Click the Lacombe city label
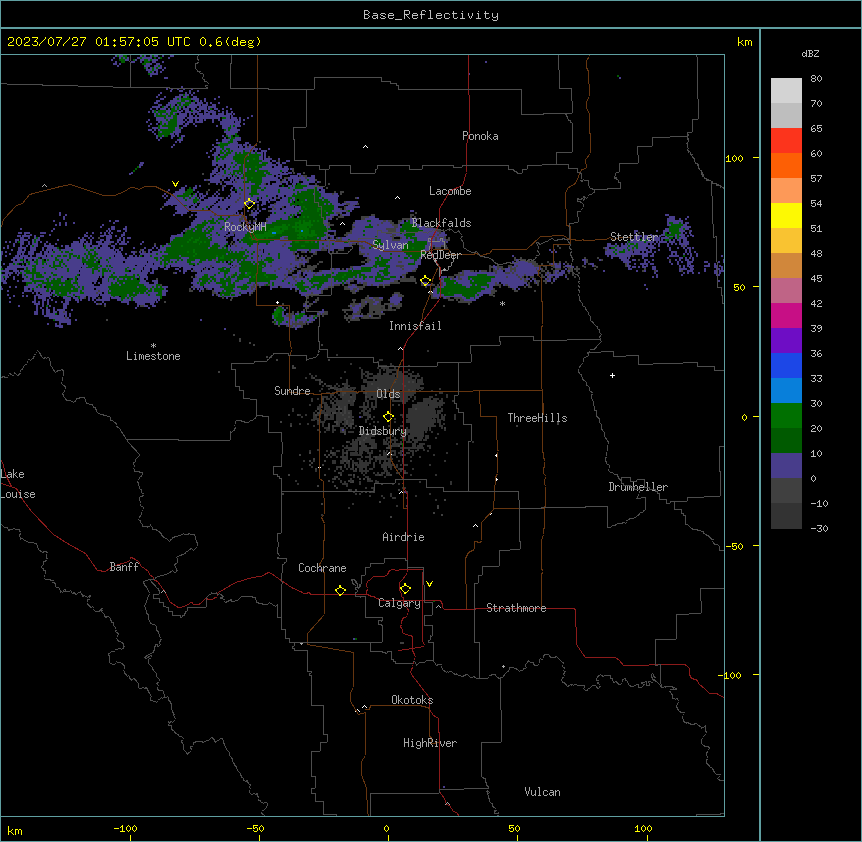Screen dimensions: 862x842 (x=450, y=191)
